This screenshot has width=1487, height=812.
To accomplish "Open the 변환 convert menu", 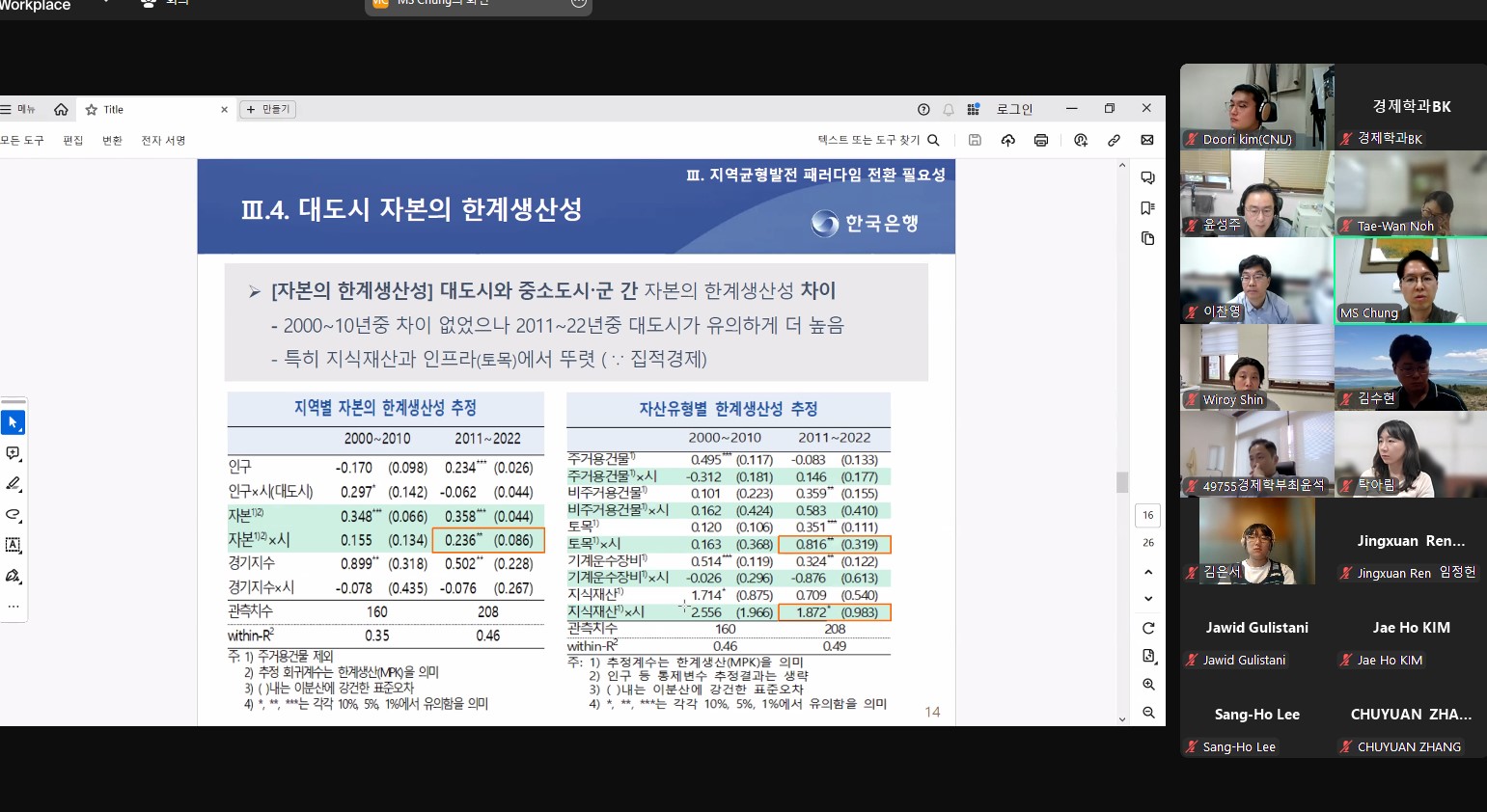I will 113,140.
